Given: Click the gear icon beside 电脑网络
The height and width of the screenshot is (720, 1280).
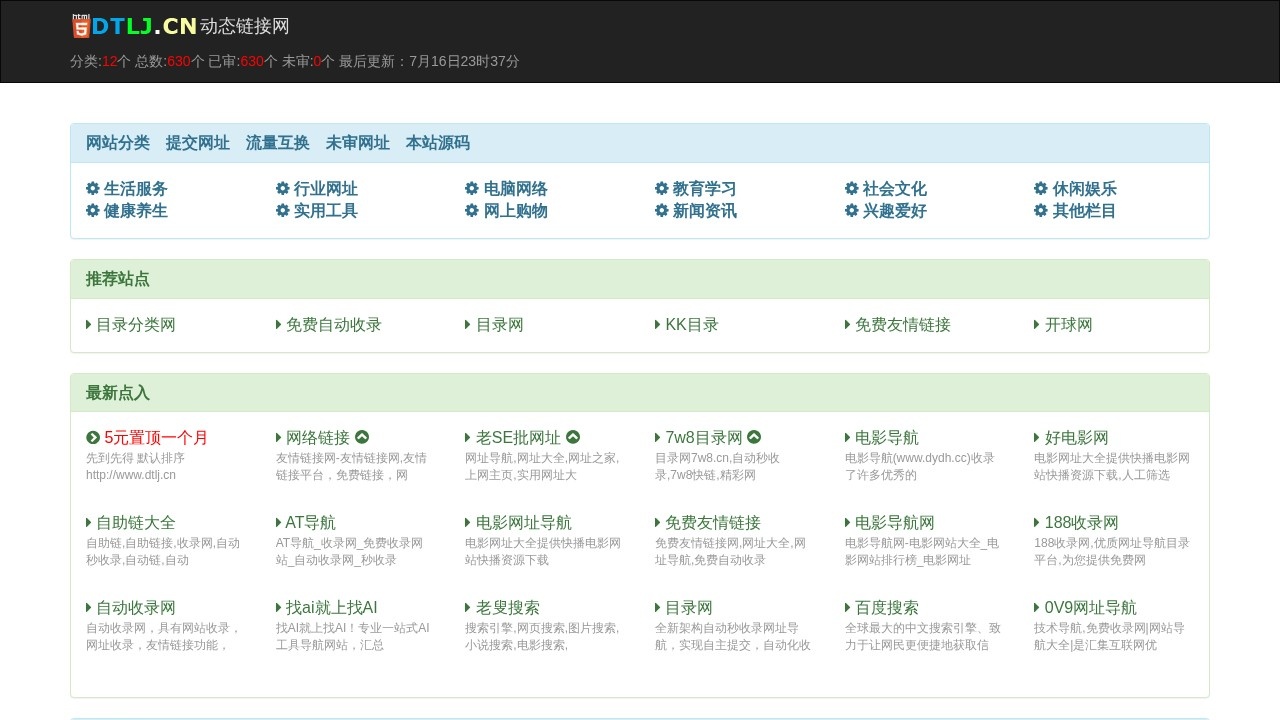Looking at the screenshot, I should pyautogui.click(x=472, y=188).
